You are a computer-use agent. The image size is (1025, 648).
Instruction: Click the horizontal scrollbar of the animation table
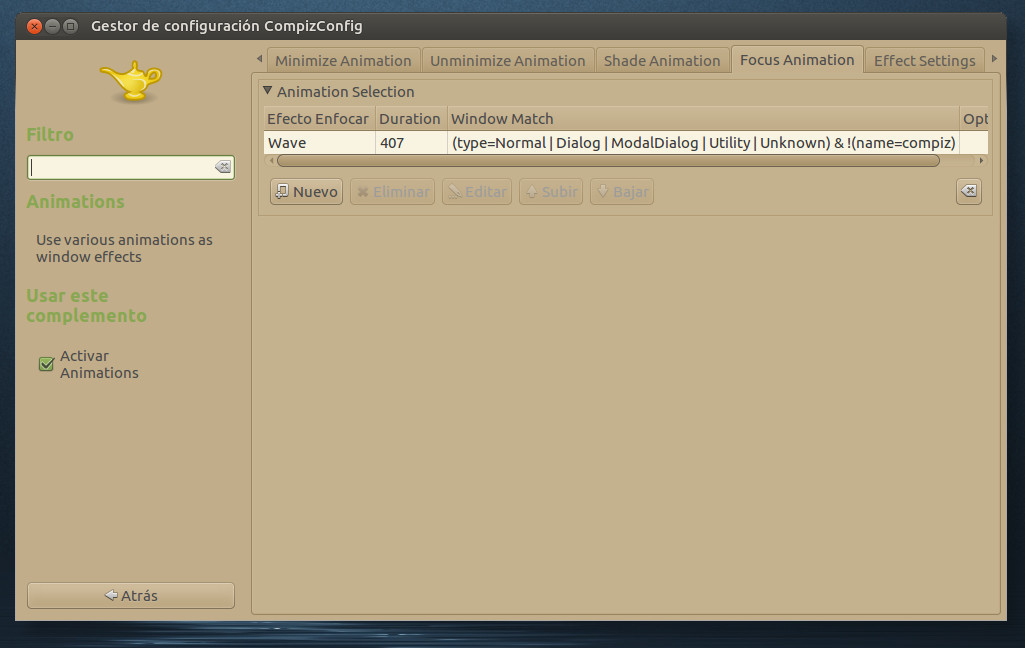click(608, 161)
